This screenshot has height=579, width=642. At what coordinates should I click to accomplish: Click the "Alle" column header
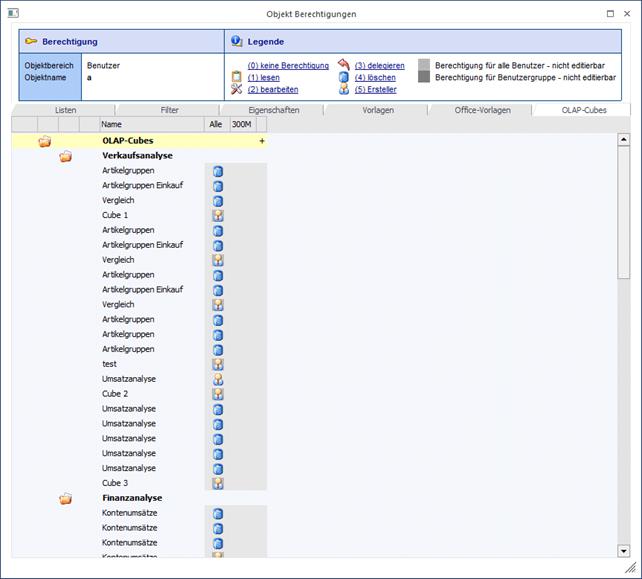click(215, 125)
